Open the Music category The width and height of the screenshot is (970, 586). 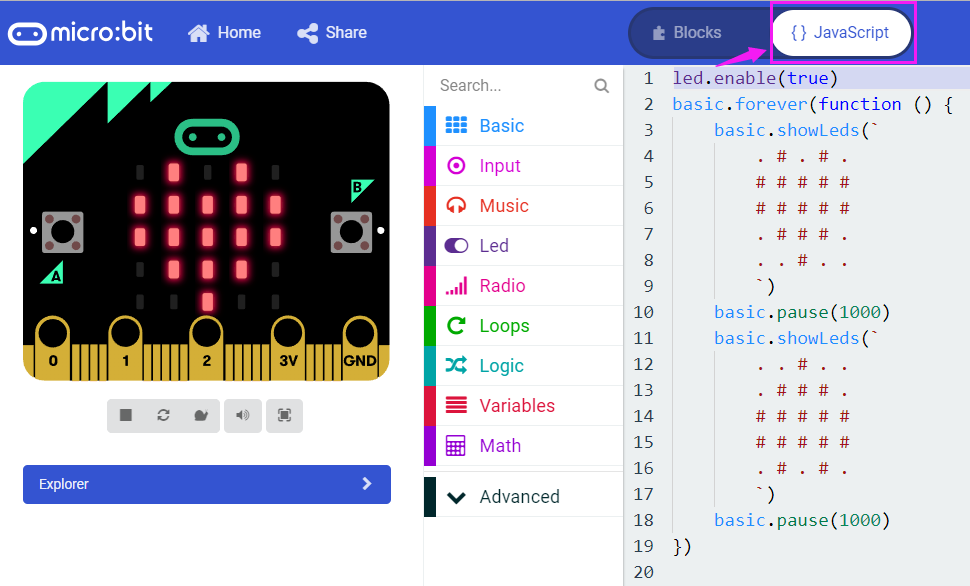click(x=523, y=205)
